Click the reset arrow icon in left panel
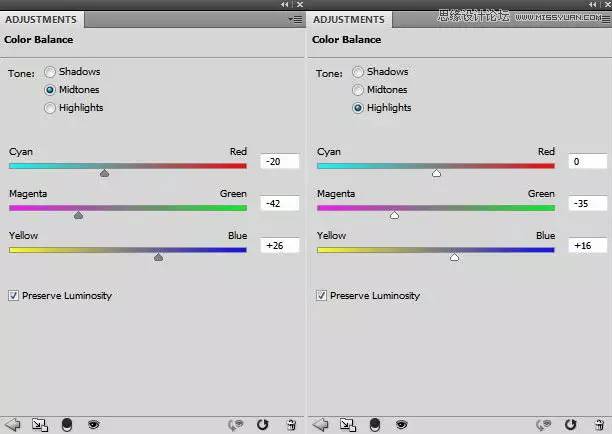The image size is (612, 434). coord(263,425)
